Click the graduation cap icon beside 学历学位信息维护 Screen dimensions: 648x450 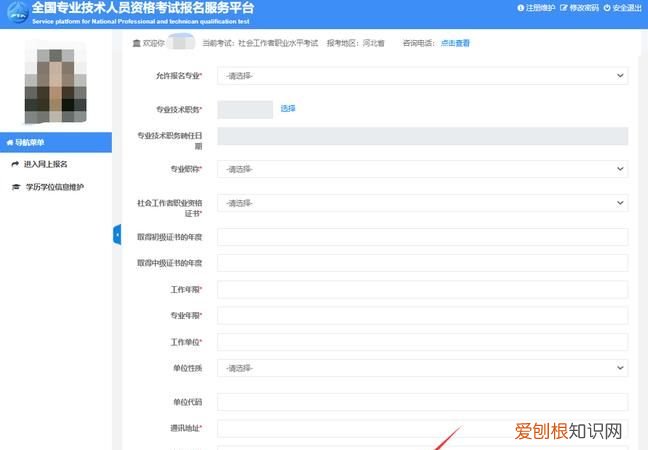(16, 187)
